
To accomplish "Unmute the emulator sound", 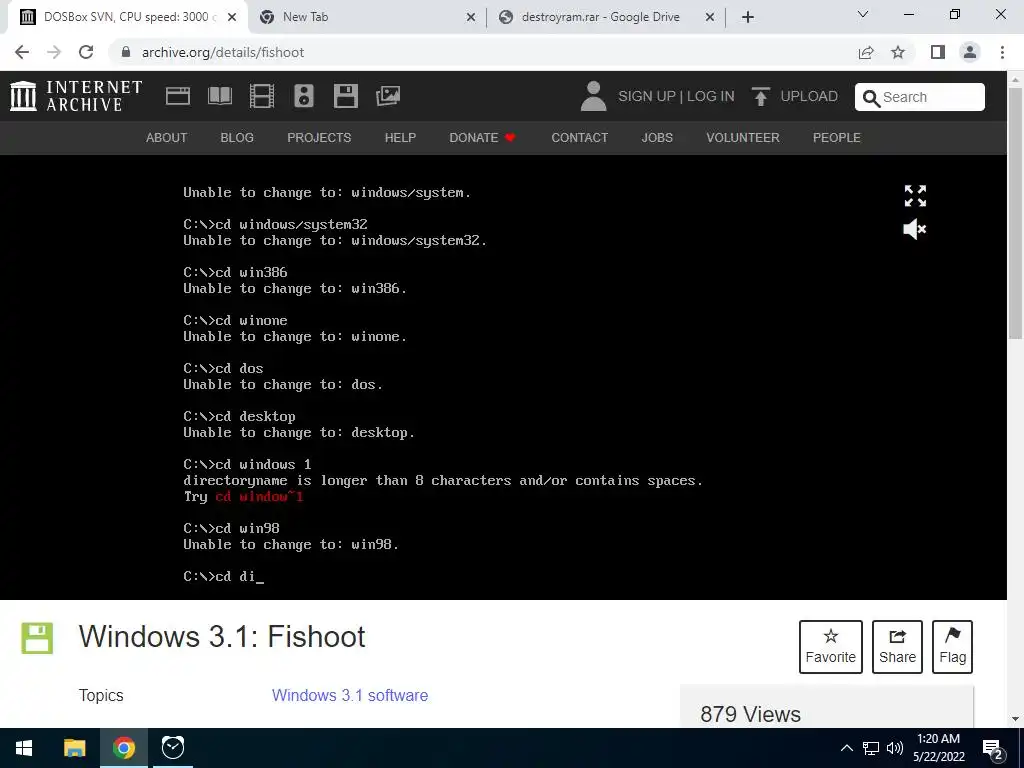I will coord(915,229).
